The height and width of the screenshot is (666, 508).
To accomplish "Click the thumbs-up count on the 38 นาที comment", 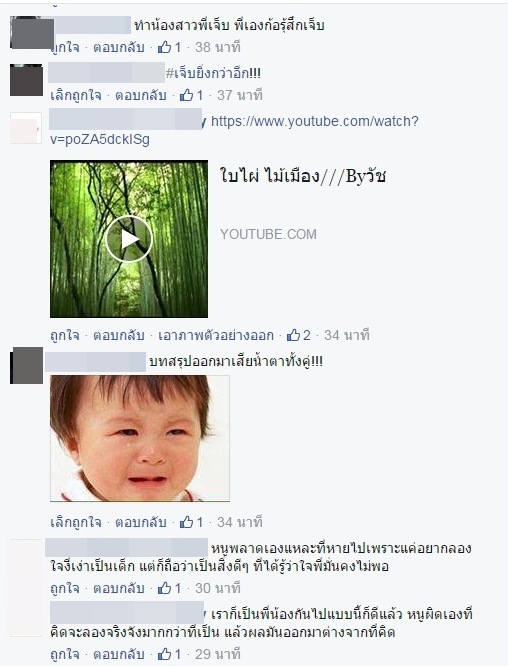I will point(178,47).
